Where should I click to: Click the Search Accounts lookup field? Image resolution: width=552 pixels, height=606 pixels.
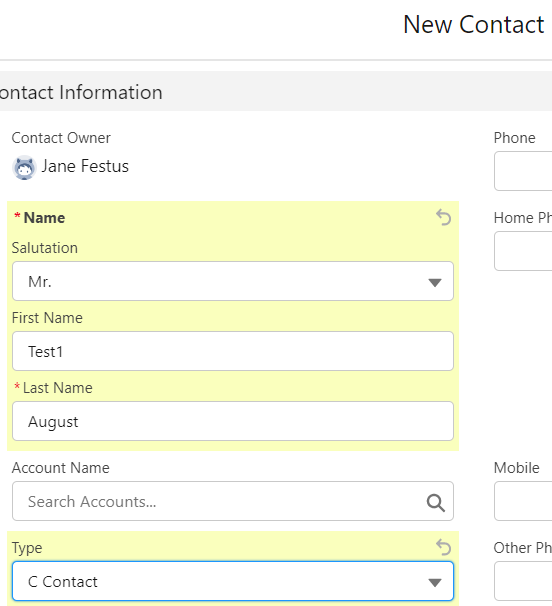coord(233,501)
